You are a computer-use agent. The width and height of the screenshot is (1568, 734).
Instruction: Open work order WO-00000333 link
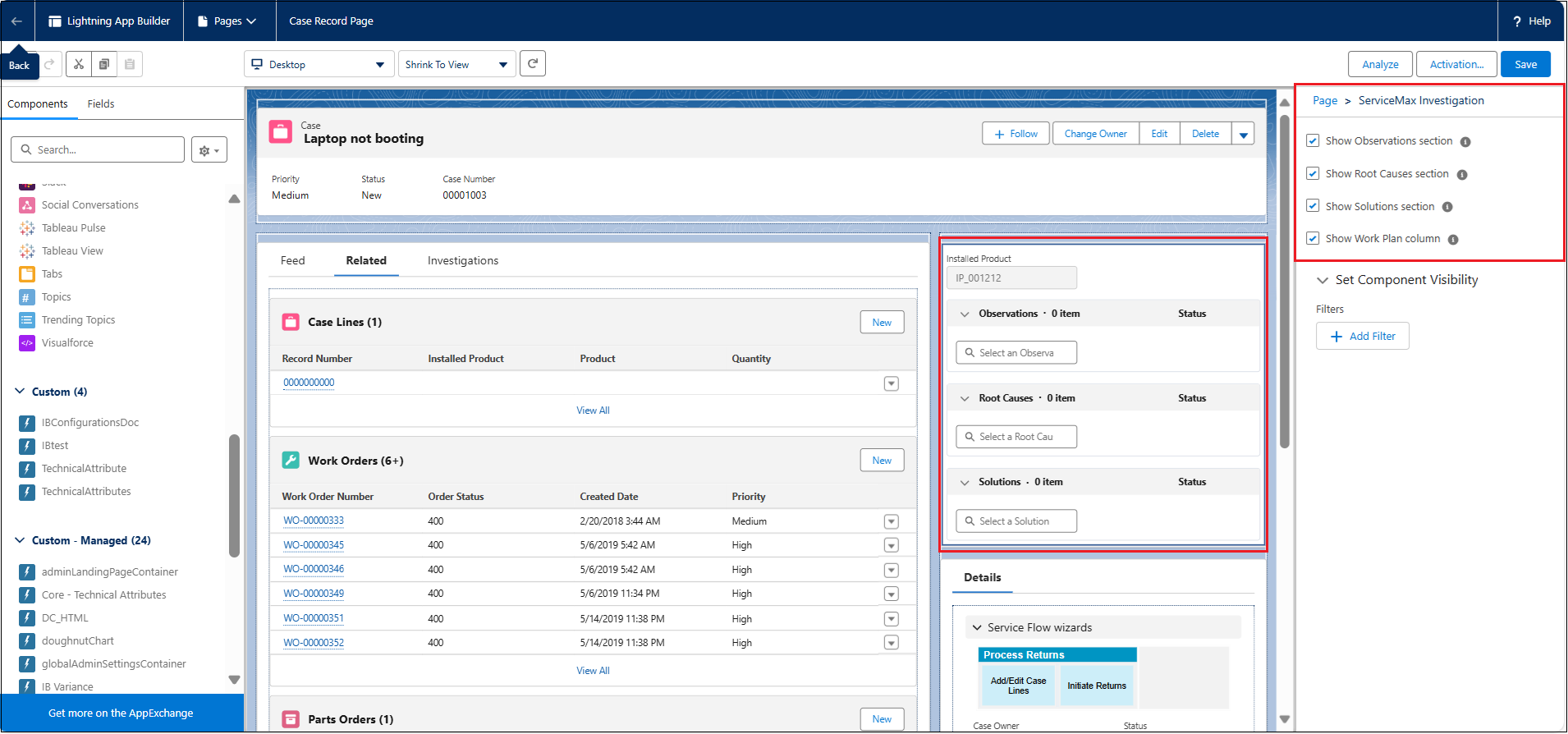[314, 521]
